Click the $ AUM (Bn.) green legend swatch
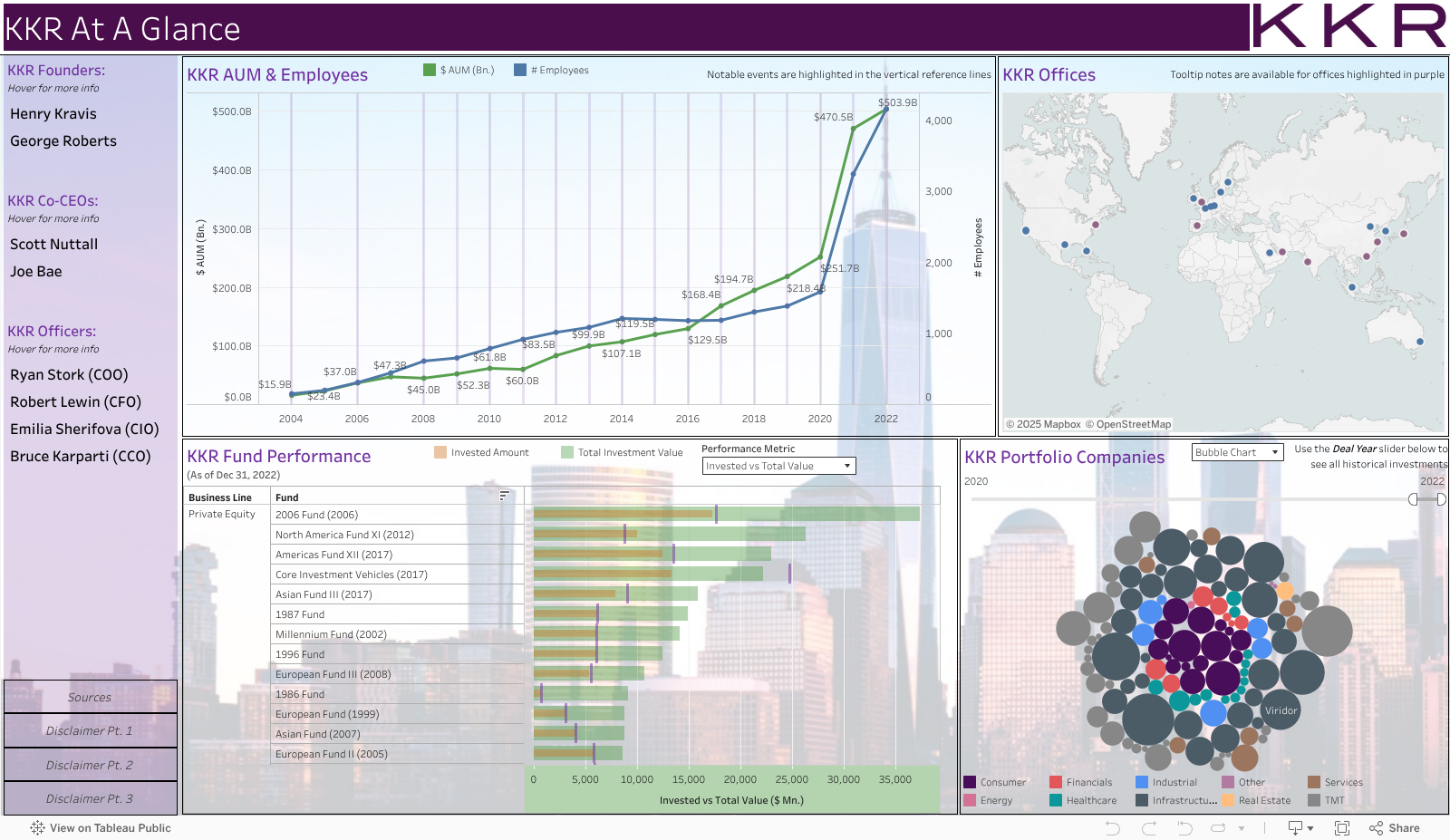 click(430, 70)
